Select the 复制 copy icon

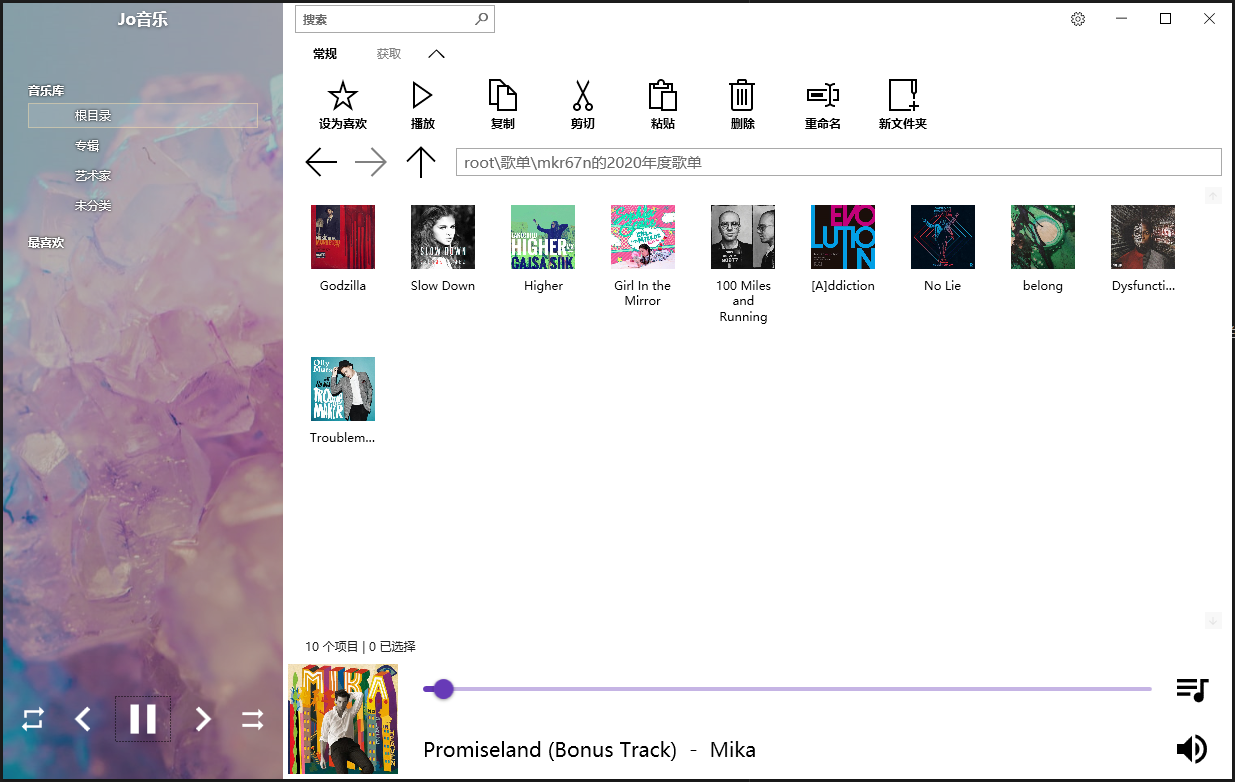[502, 96]
